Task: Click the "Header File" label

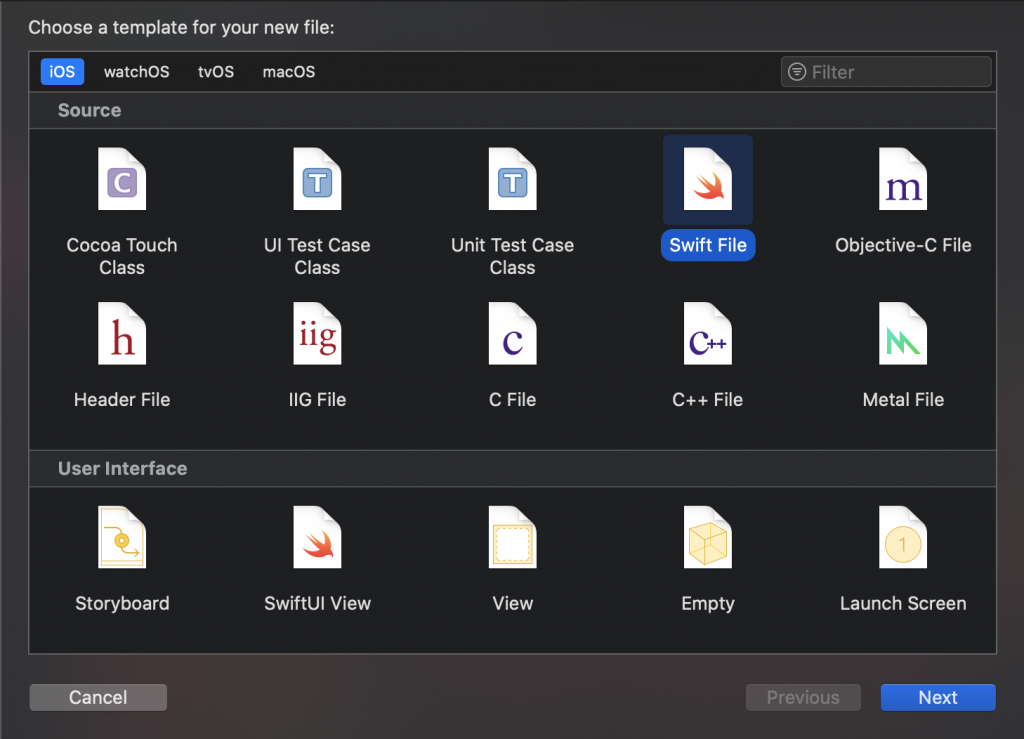Action: [122, 400]
